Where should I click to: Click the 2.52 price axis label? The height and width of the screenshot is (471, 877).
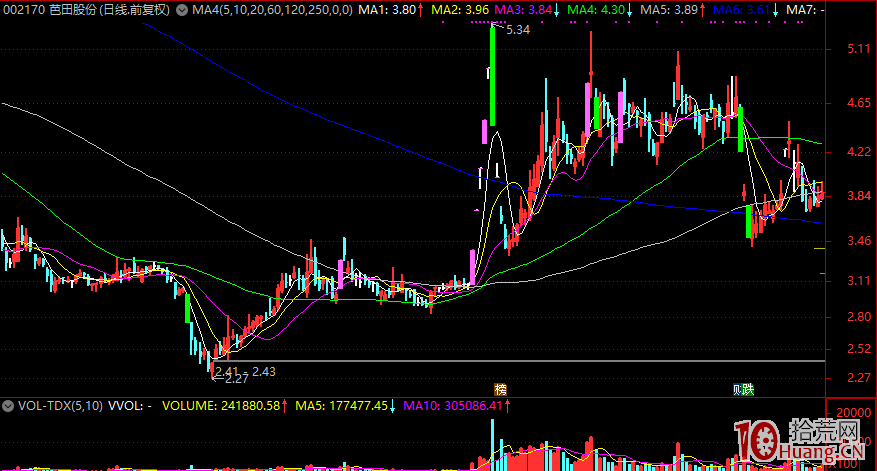click(859, 349)
